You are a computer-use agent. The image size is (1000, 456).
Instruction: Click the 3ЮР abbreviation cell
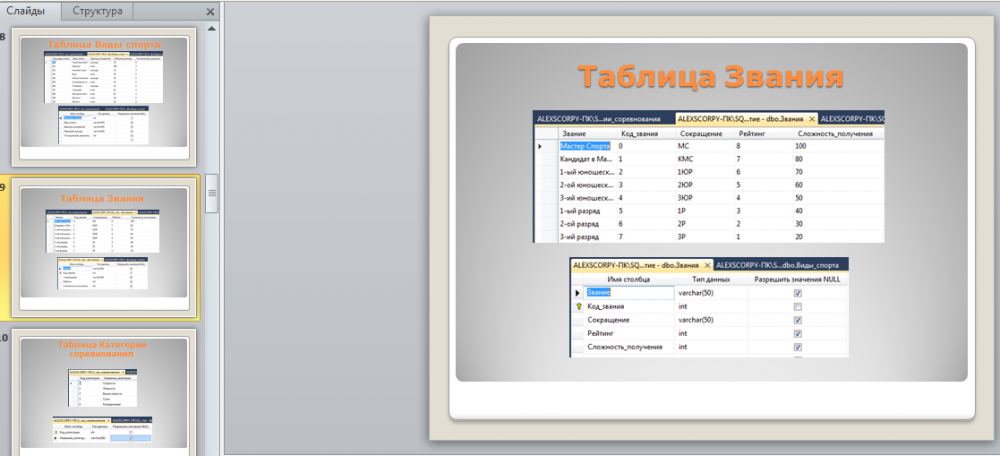pyautogui.click(x=704, y=198)
